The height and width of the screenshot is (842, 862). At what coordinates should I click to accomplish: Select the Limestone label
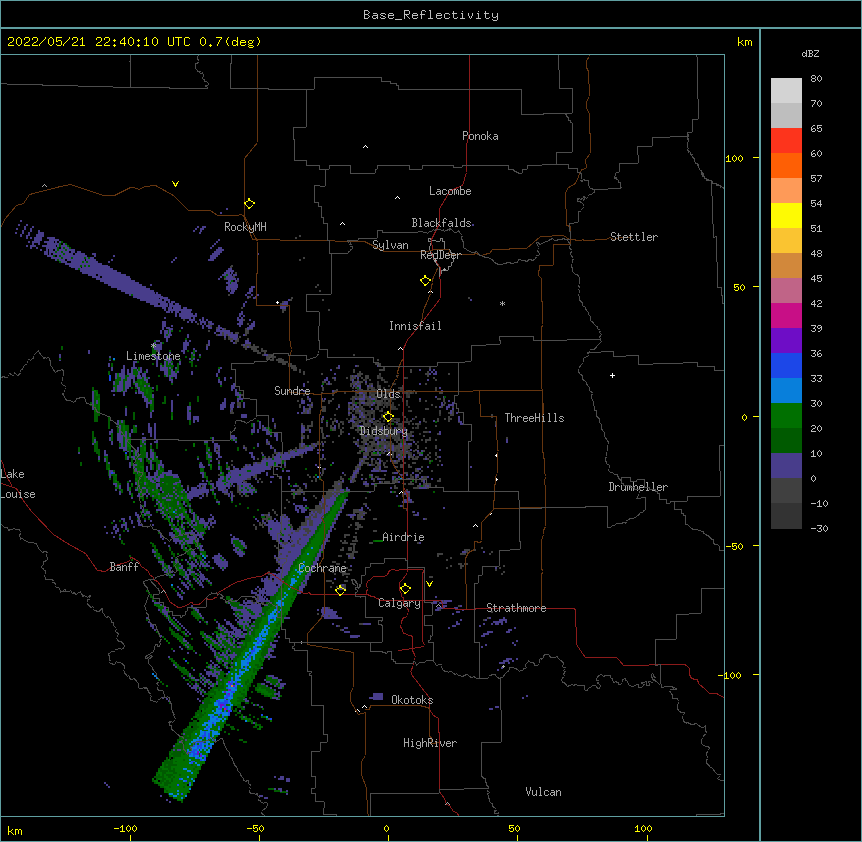click(x=153, y=356)
